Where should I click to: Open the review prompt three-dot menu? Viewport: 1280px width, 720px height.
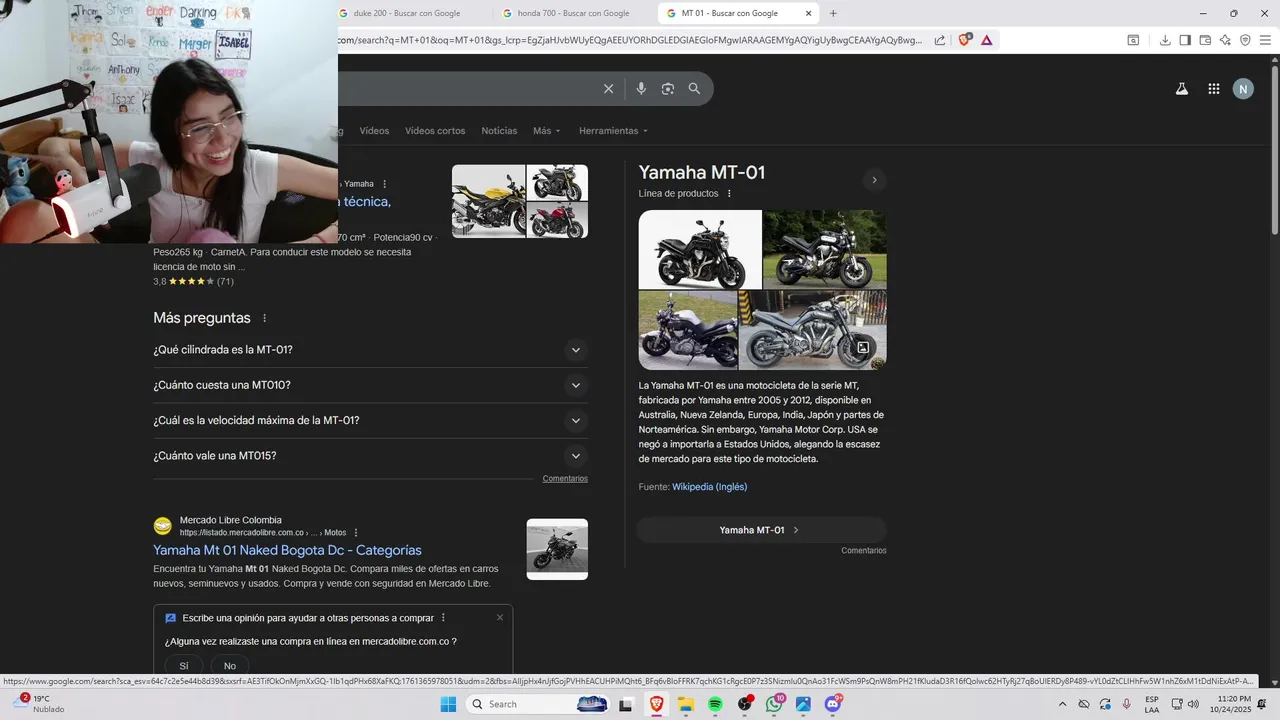click(443, 618)
